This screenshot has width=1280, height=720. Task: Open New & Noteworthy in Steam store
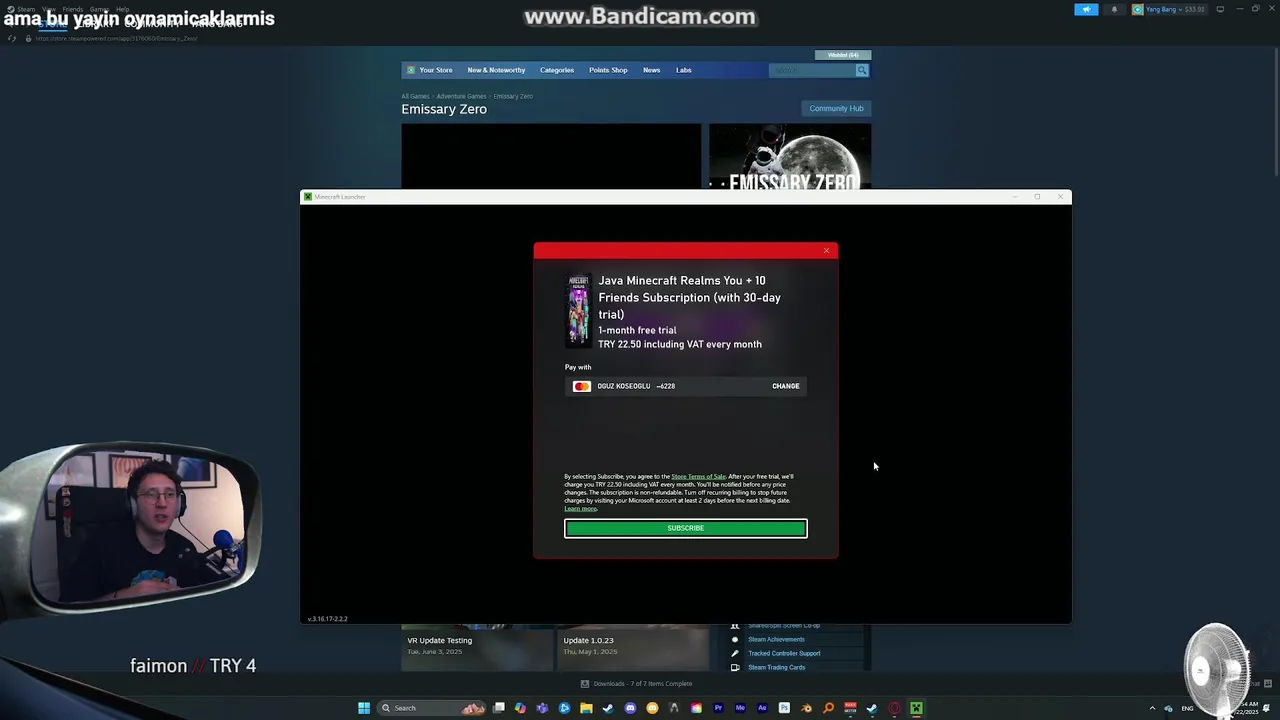496,70
